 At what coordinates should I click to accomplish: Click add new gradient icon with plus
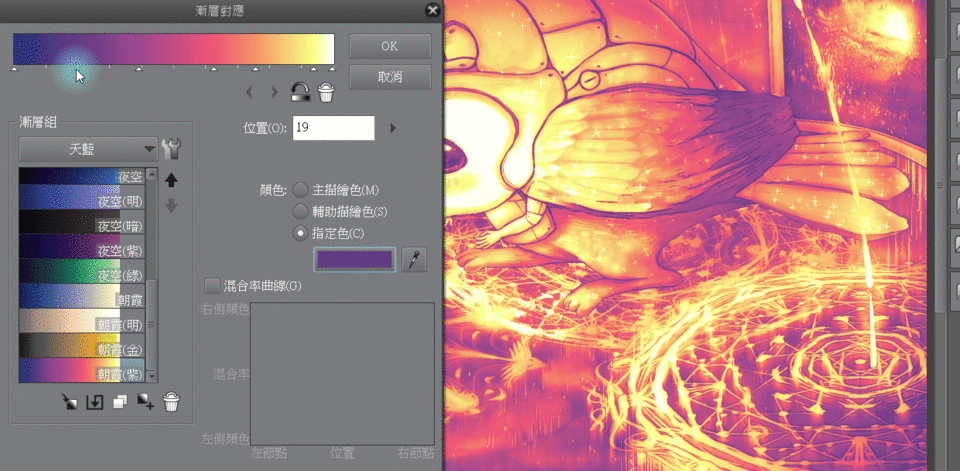point(145,402)
